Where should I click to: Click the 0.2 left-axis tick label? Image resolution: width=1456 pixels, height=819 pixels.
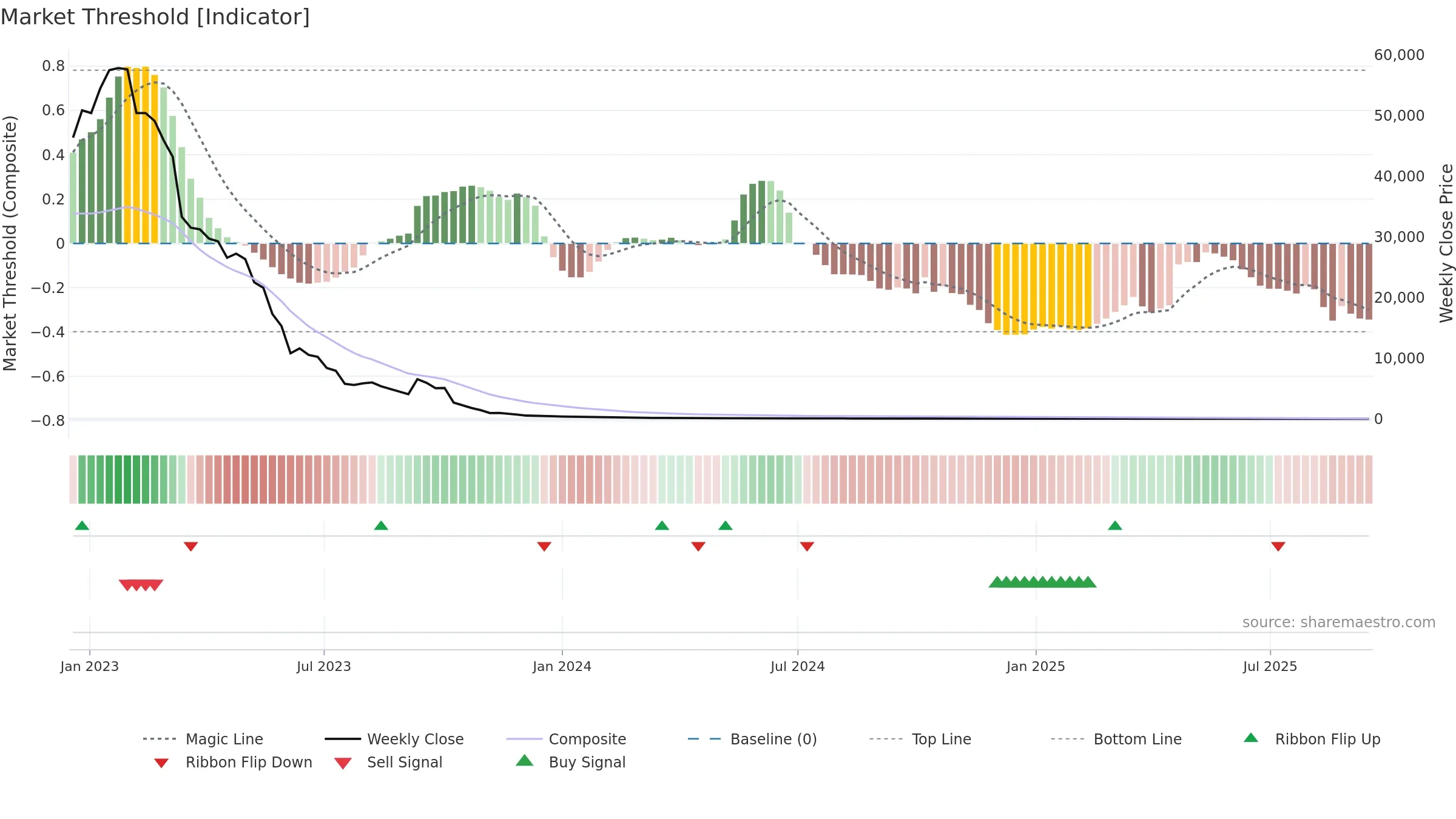53,199
